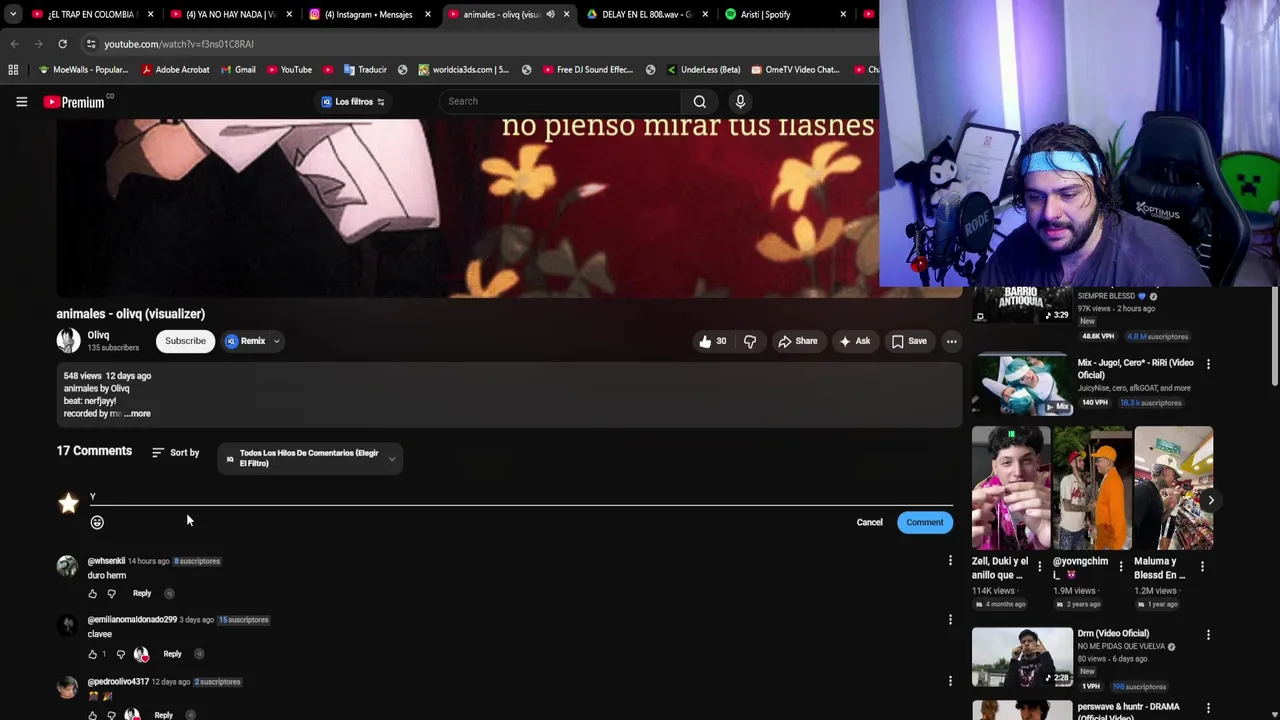
Task: Open the Mix - Jugo!, Cero thumbnail
Action: point(1022,384)
